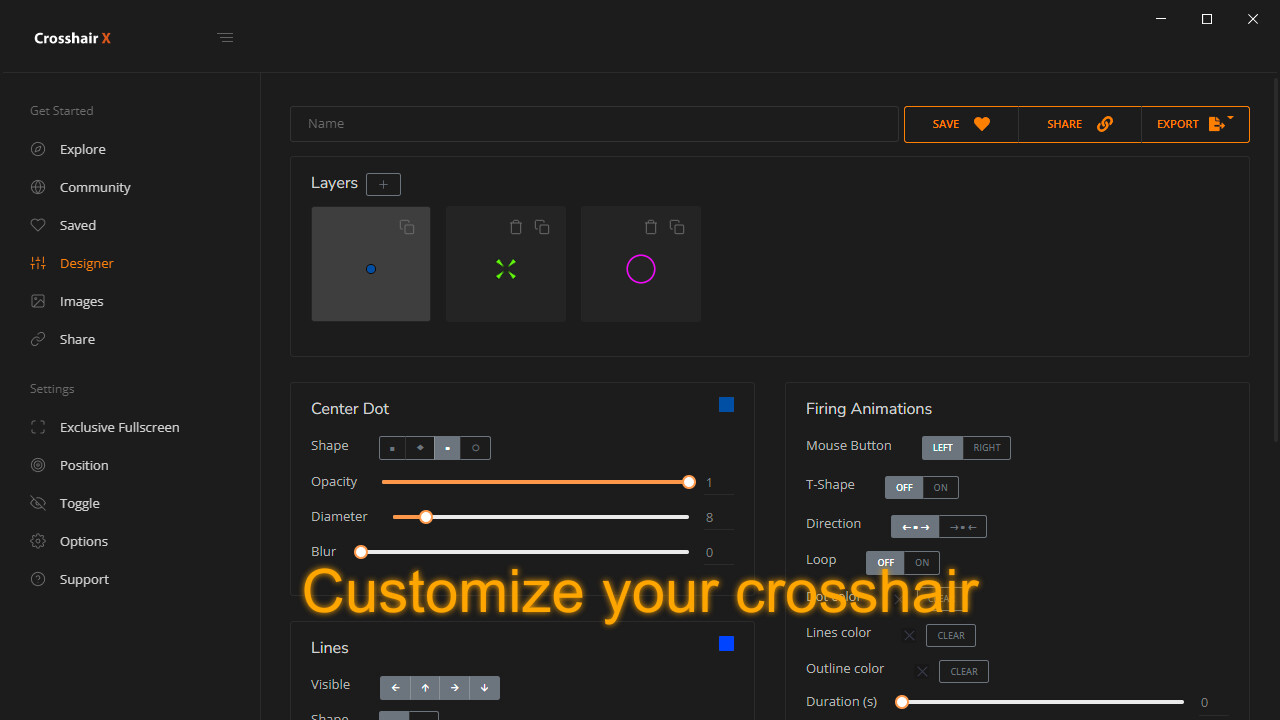Image resolution: width=1280 pixels, height=720 pixels.
Task: View your Saved crosshairs
Action: pos(79,225)
